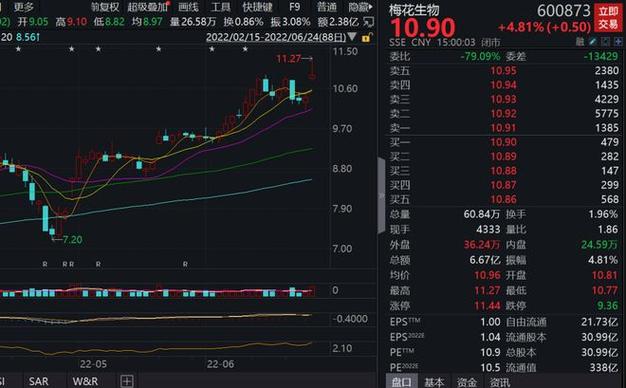
Task: Click the 卖四 price 10.94
Action: (503, 85)
